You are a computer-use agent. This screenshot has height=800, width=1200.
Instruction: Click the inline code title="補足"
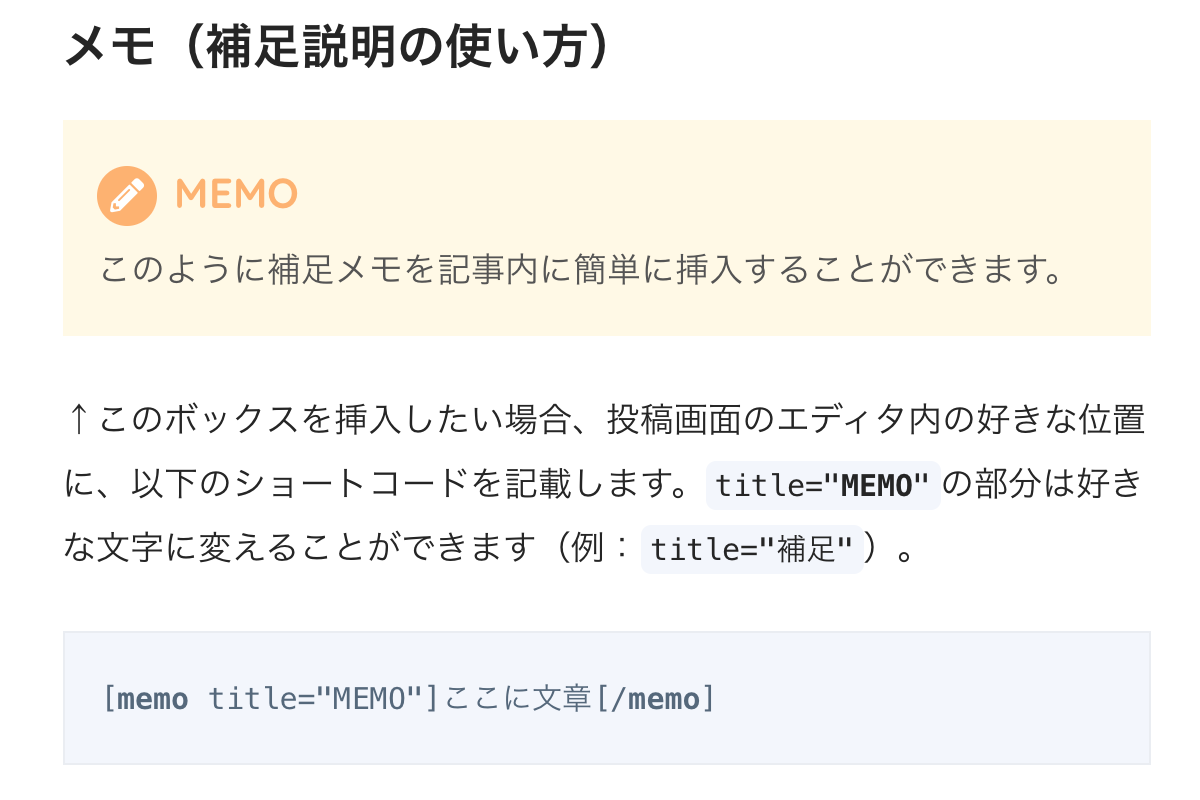(x=752, y=550)
